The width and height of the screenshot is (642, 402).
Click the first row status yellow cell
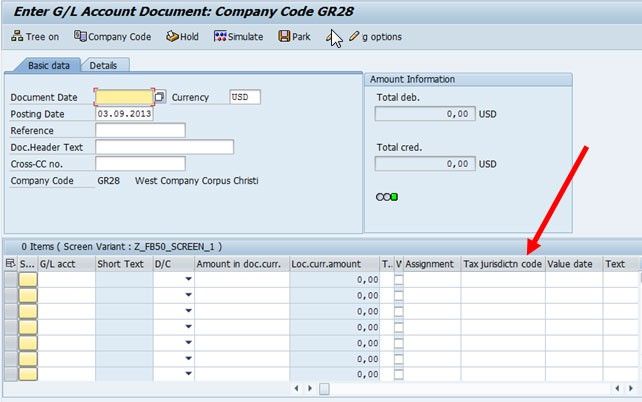[28, 280]
